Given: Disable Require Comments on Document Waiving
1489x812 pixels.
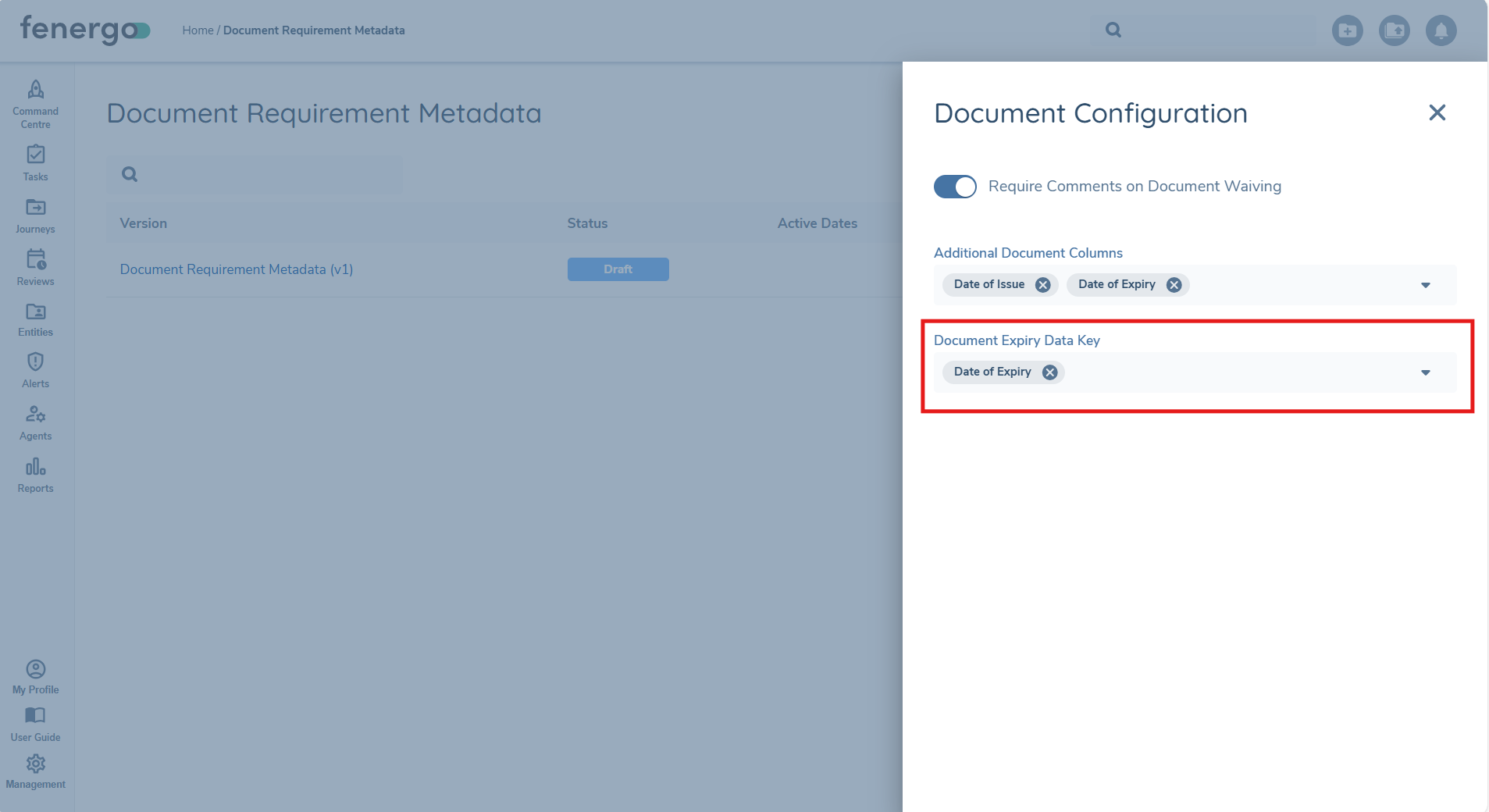Looking at the screenshot, I should (x=955, y=187).
